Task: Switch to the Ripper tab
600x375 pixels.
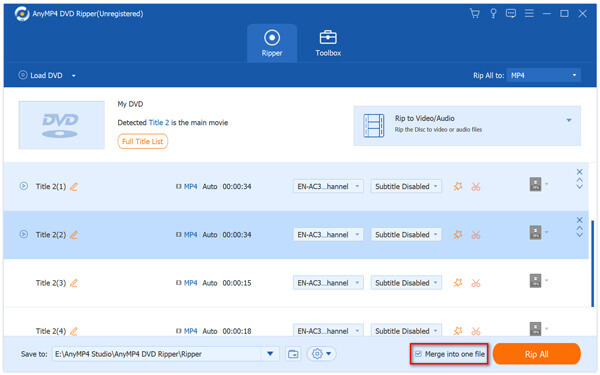Action: (272, 43)
